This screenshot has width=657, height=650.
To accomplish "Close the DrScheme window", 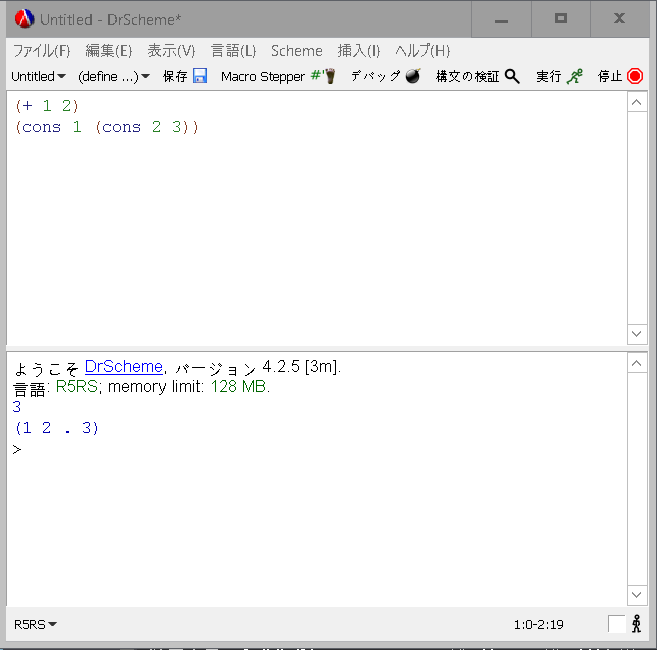I will click(620, 19).
